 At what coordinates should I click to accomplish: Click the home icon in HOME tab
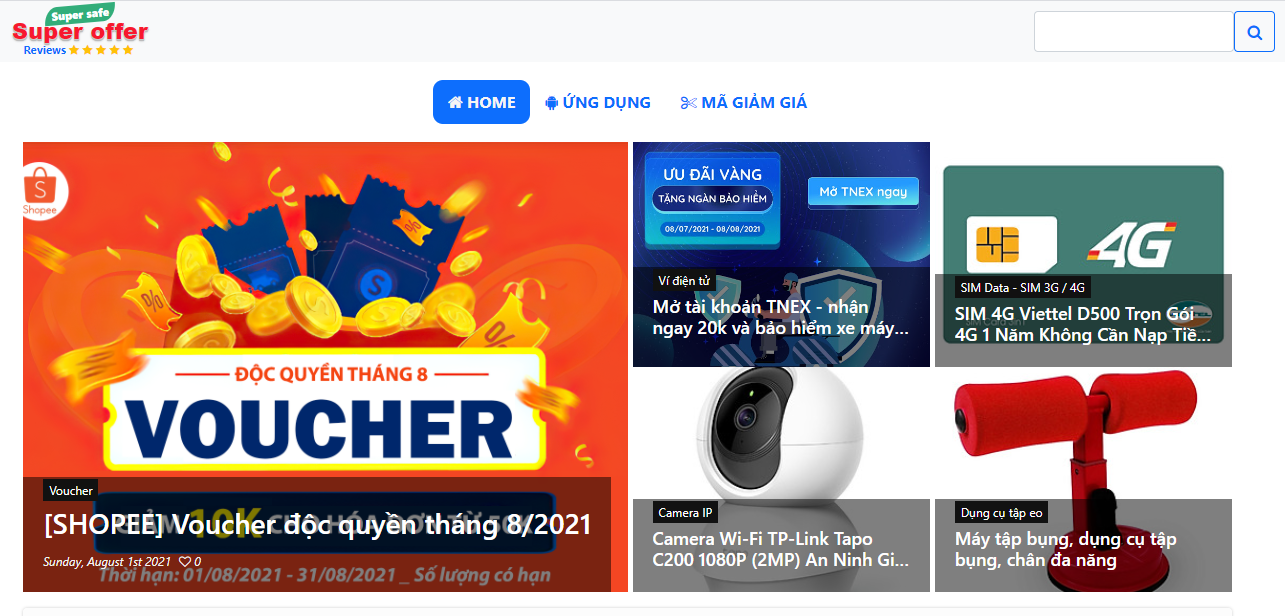click(455, 102)
